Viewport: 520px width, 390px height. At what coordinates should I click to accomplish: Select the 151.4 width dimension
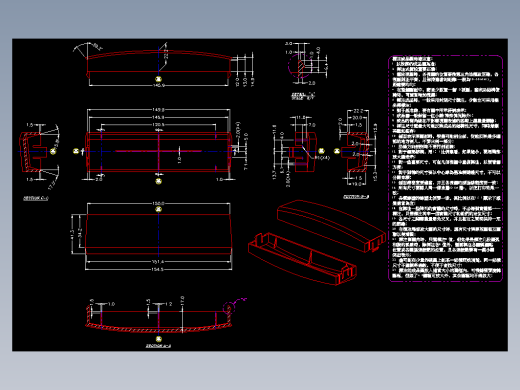[x=158, y=262]
